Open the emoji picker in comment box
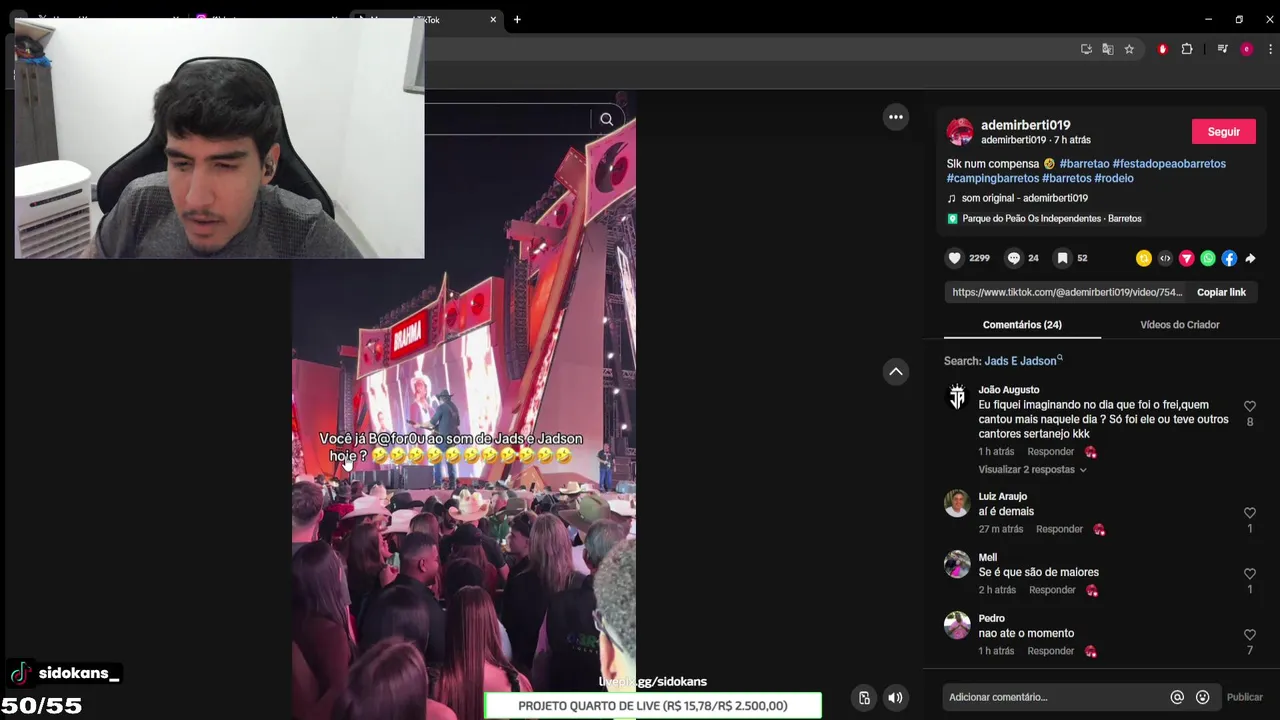This screenshot has height=720, width=1280. point(1203,697)
